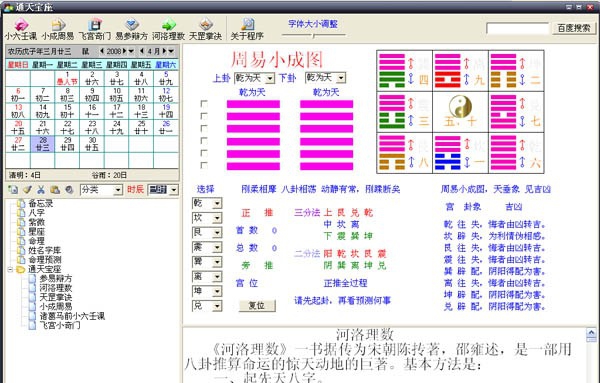The width and height of the screenshot is (600, 383).
Task: Collapse the 通天宝座 tree node
Action: pyautogui.click(x=10, y=269)
